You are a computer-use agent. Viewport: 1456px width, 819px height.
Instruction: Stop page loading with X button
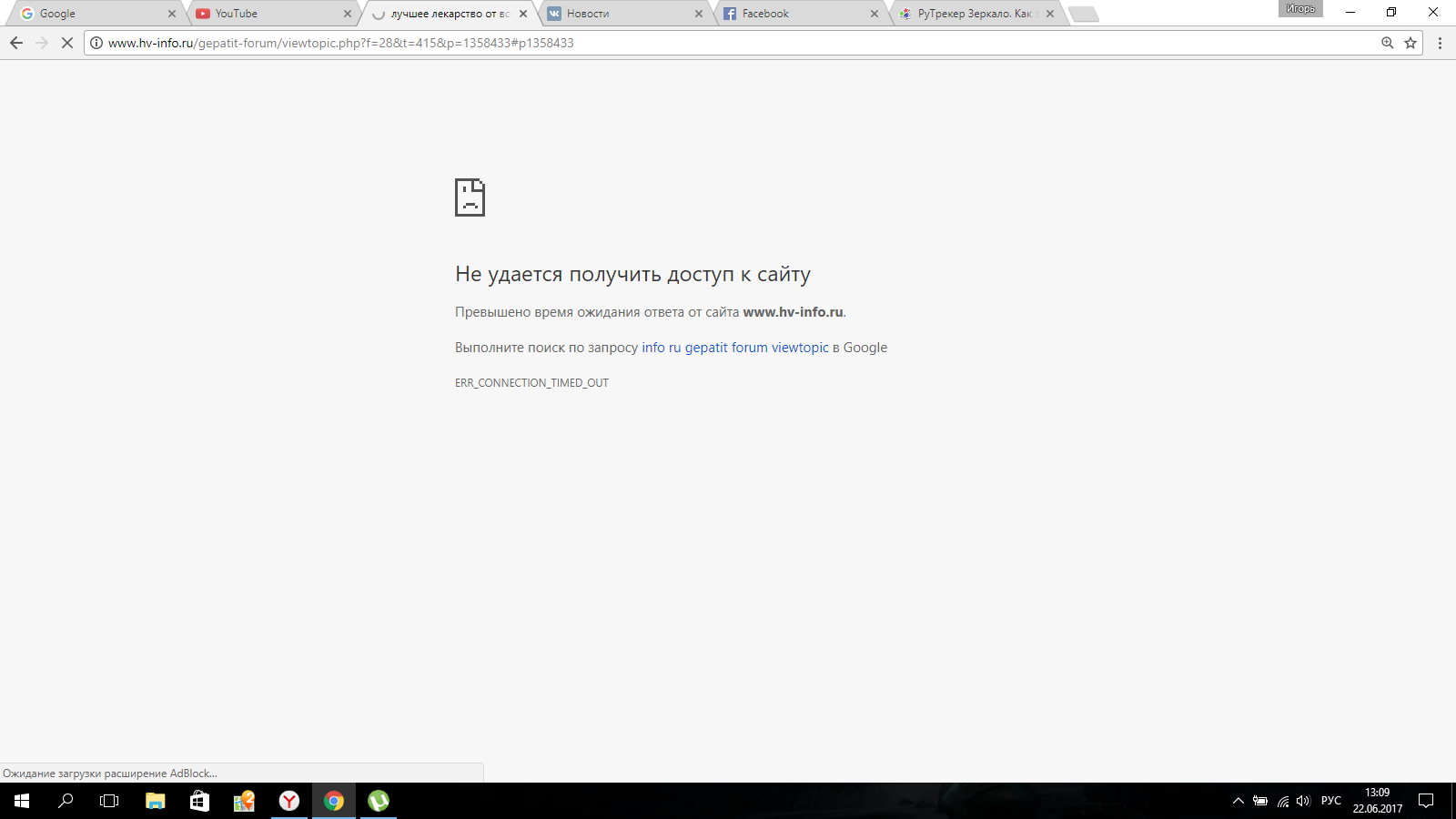[66, 43]
